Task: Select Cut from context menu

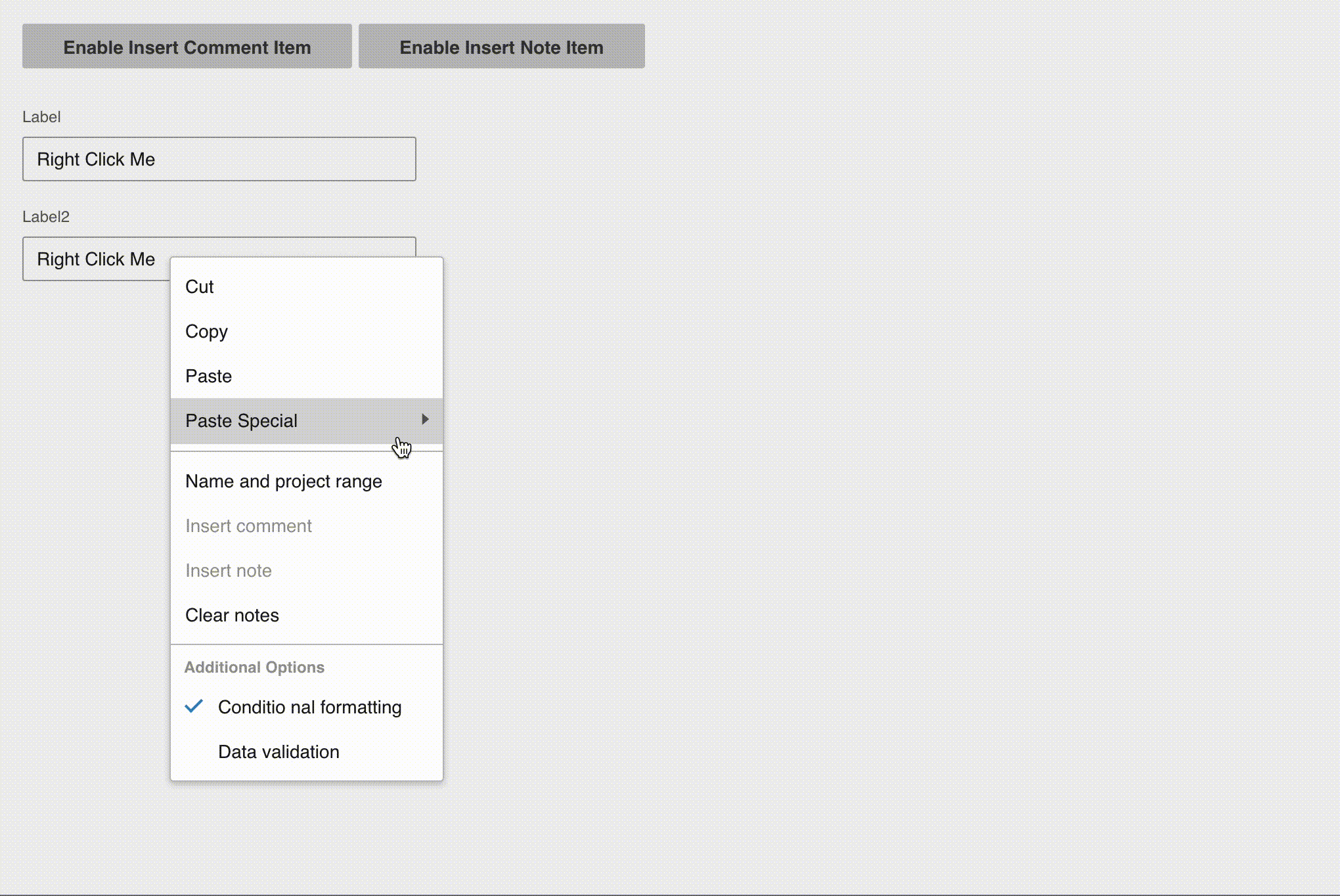Action: click(200, 287)
